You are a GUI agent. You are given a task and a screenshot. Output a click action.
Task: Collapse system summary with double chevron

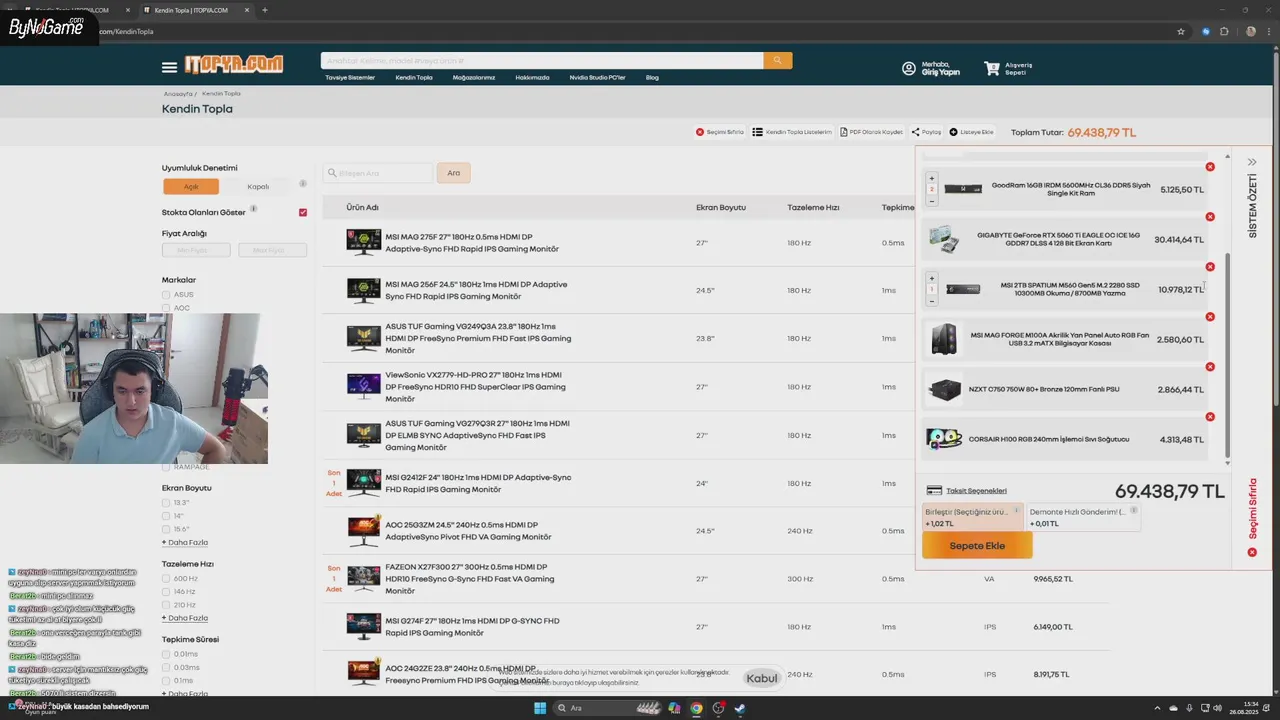[1252, 162]
